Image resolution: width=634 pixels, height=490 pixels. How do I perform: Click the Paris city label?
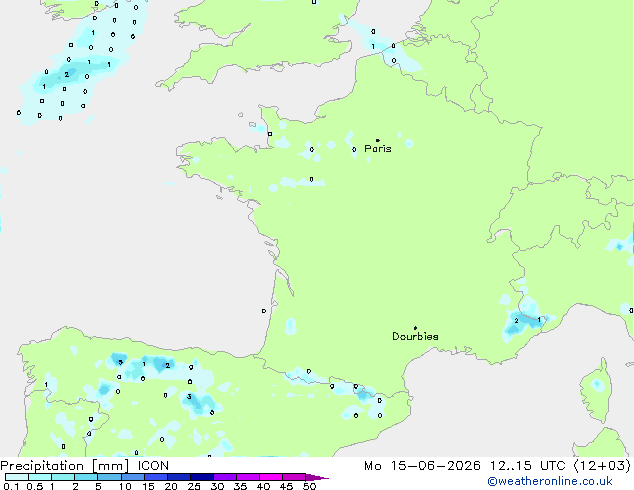(x=378, y=149)
